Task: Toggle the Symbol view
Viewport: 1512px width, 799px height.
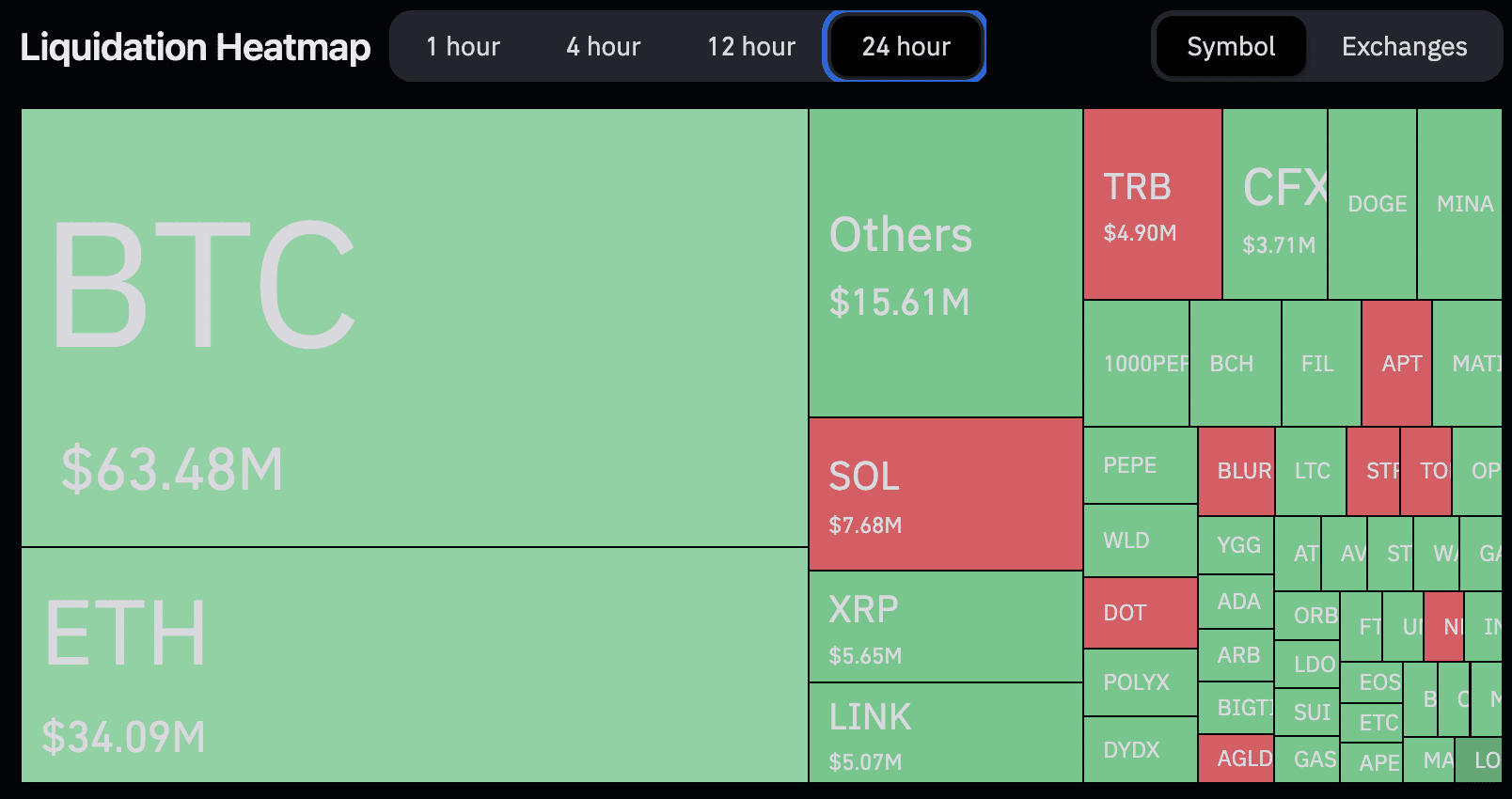Action: coord(1230,47)
